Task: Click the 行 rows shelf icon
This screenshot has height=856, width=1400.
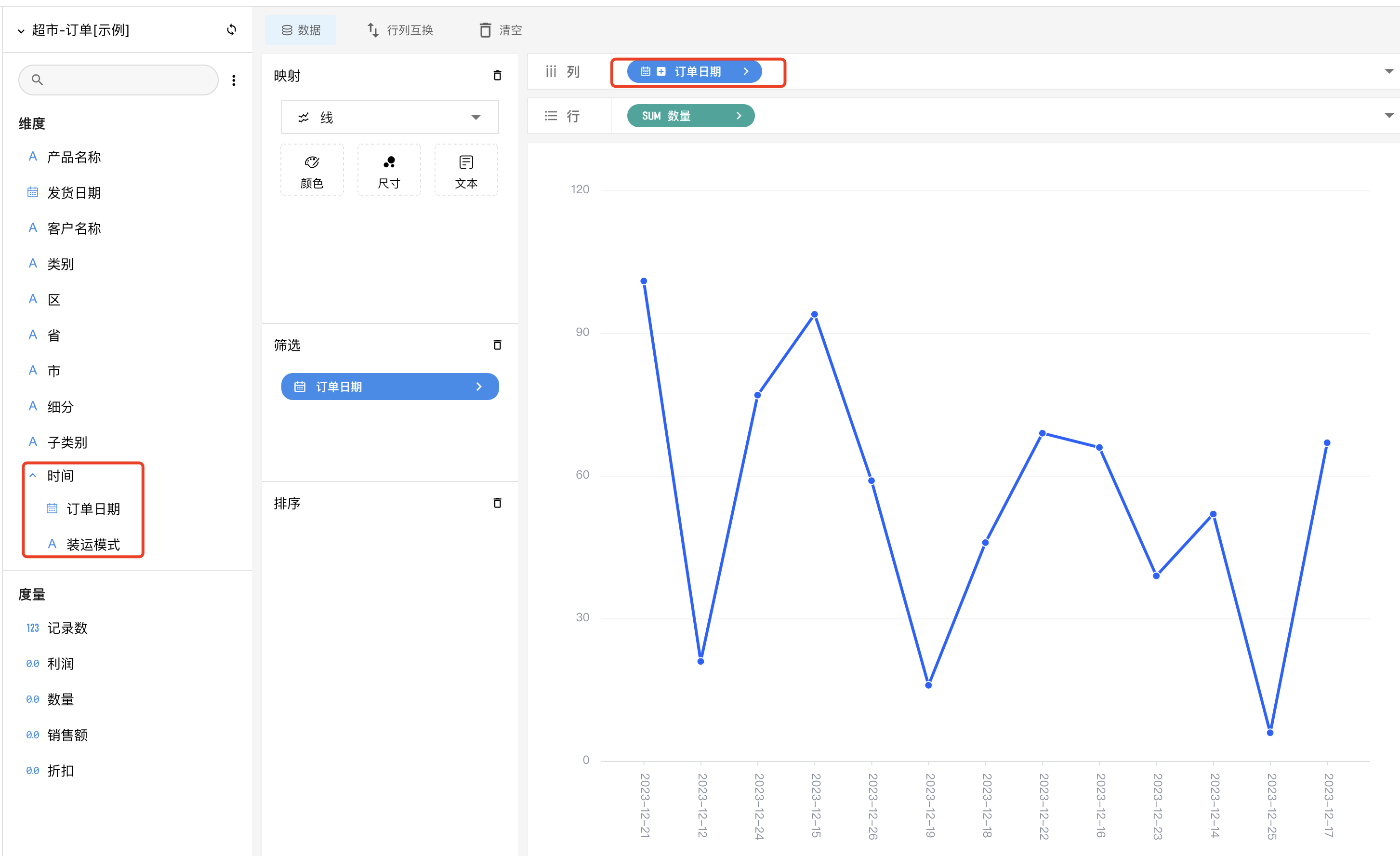Action: [x=551, y=116]
